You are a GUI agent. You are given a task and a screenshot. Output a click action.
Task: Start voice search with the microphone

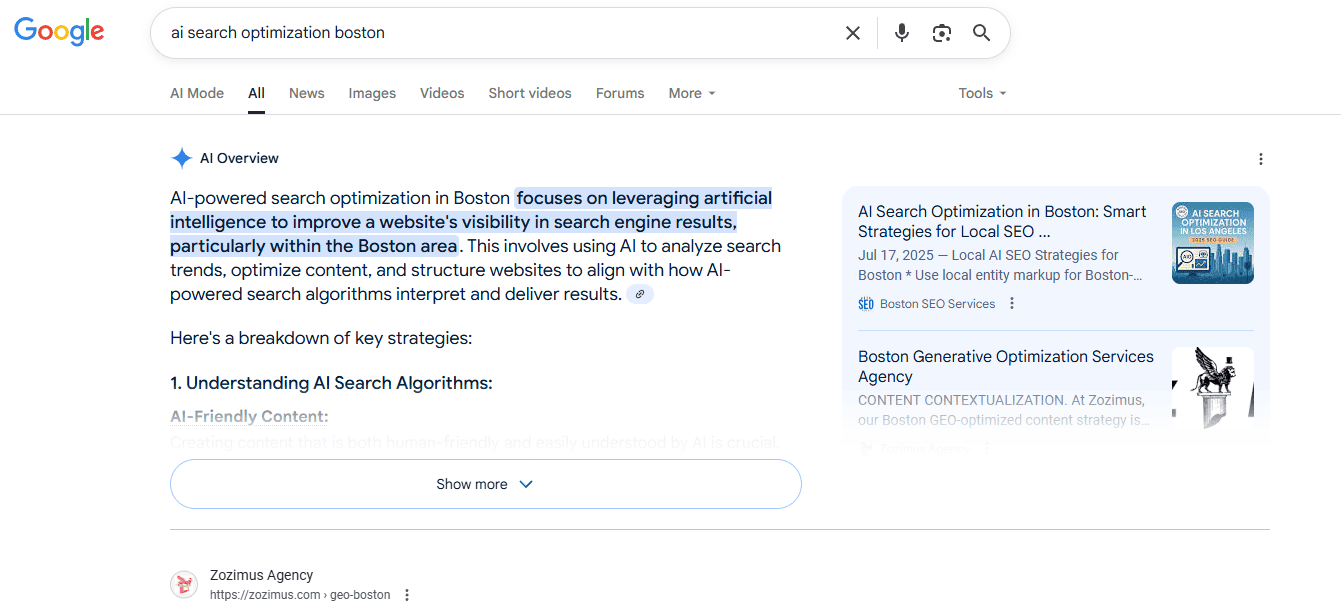pyautogui.click(x=902, y=33)
